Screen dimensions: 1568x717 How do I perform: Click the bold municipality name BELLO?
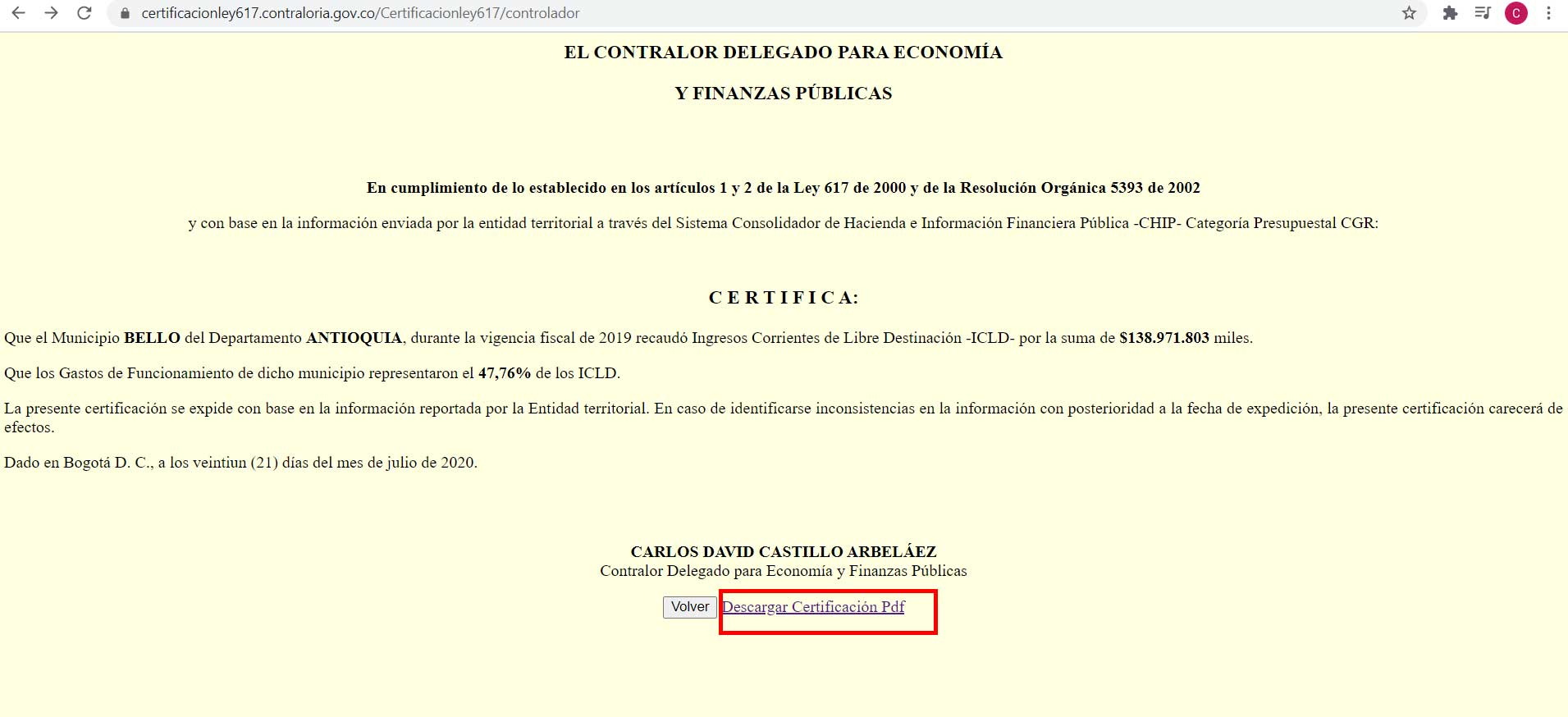pos(152,338)
